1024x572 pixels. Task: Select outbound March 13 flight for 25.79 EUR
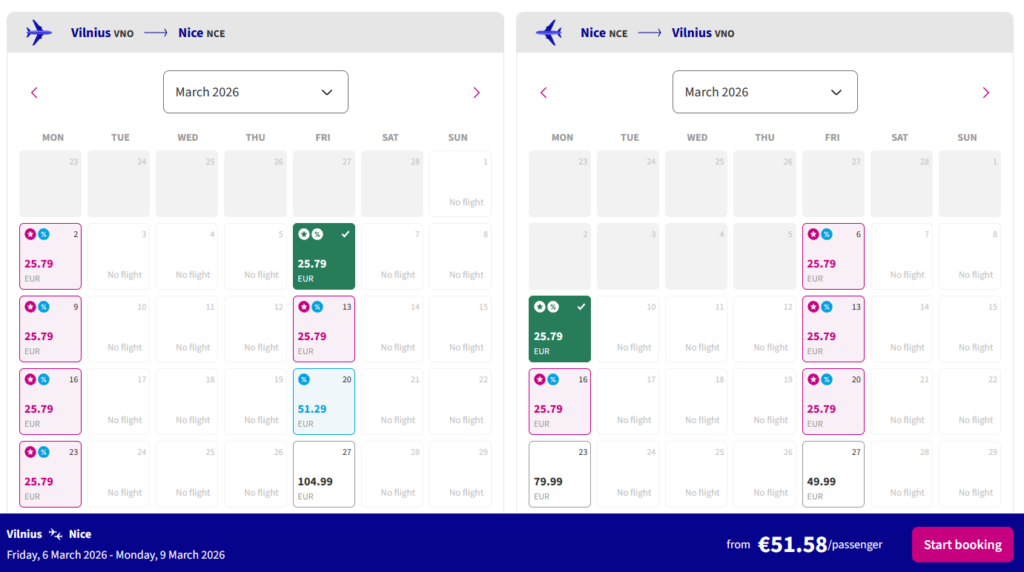[x=323, y=329]
